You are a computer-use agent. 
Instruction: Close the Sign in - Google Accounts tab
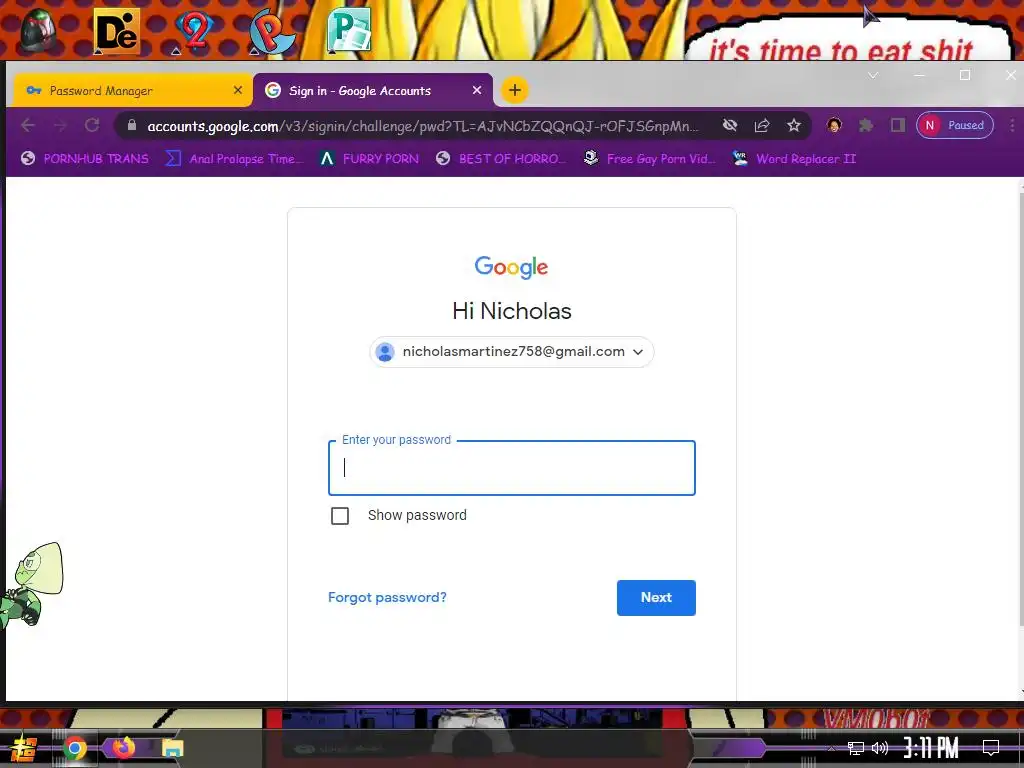tap(477, 90)
